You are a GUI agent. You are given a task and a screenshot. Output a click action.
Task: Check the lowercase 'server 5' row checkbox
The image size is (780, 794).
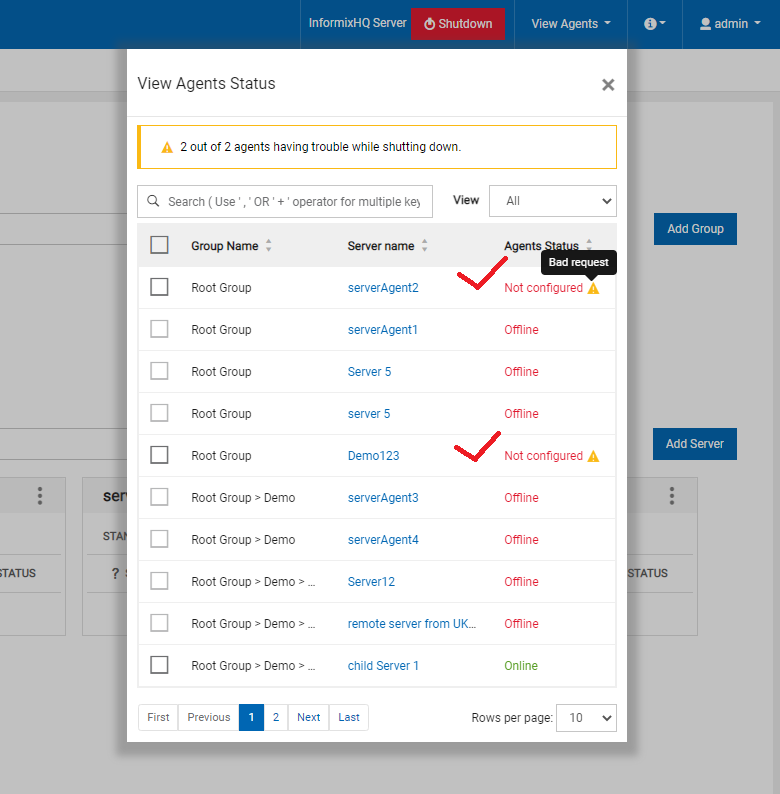pos(159,413)
